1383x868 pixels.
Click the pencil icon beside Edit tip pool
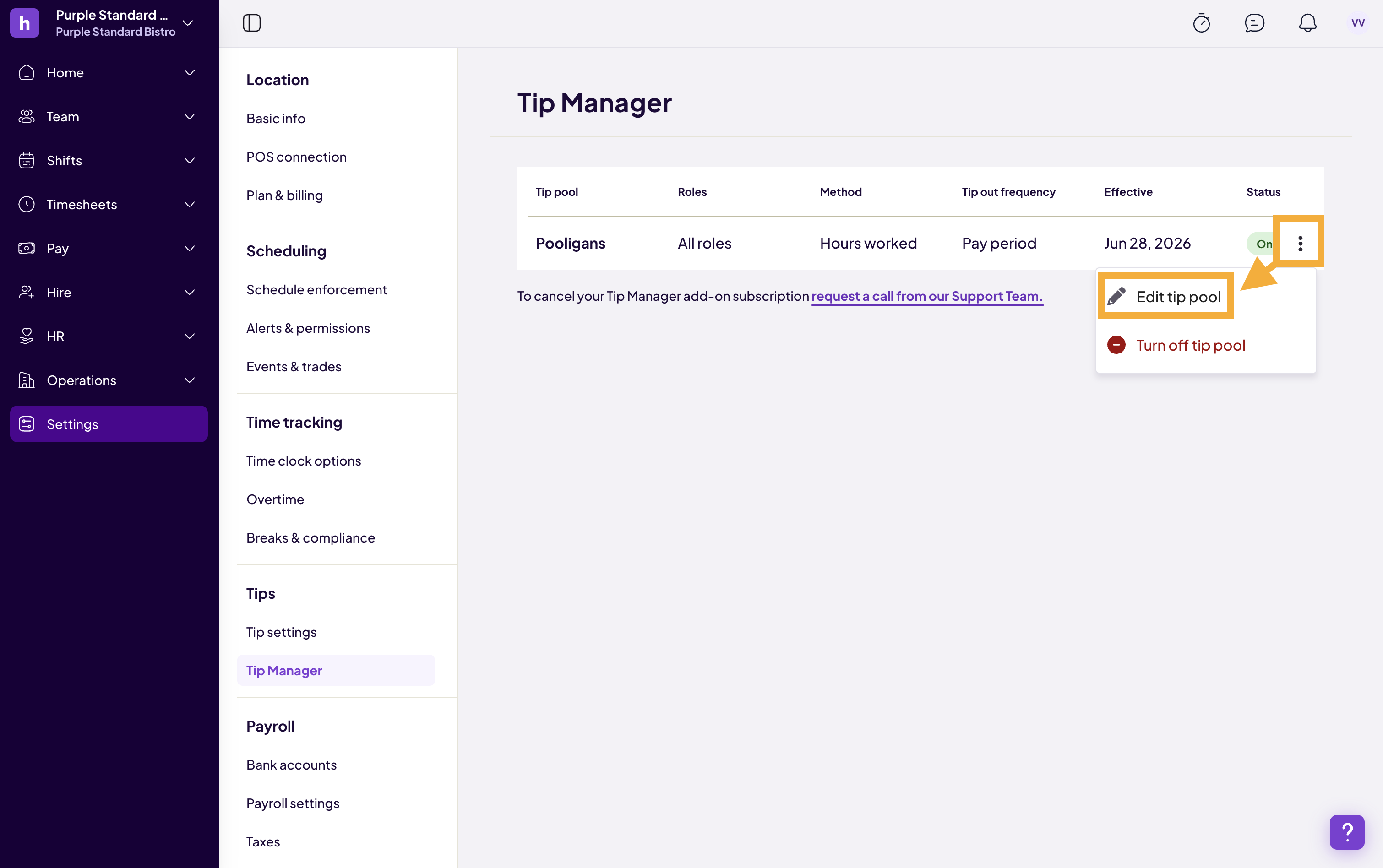(x=1116, y=296)
